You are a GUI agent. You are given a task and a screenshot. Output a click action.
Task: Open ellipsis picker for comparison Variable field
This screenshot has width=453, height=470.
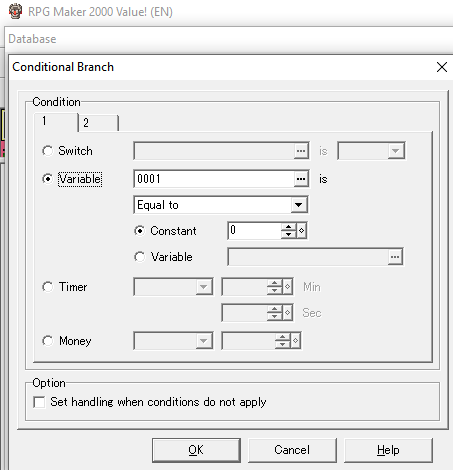click(x=395, y=257)
